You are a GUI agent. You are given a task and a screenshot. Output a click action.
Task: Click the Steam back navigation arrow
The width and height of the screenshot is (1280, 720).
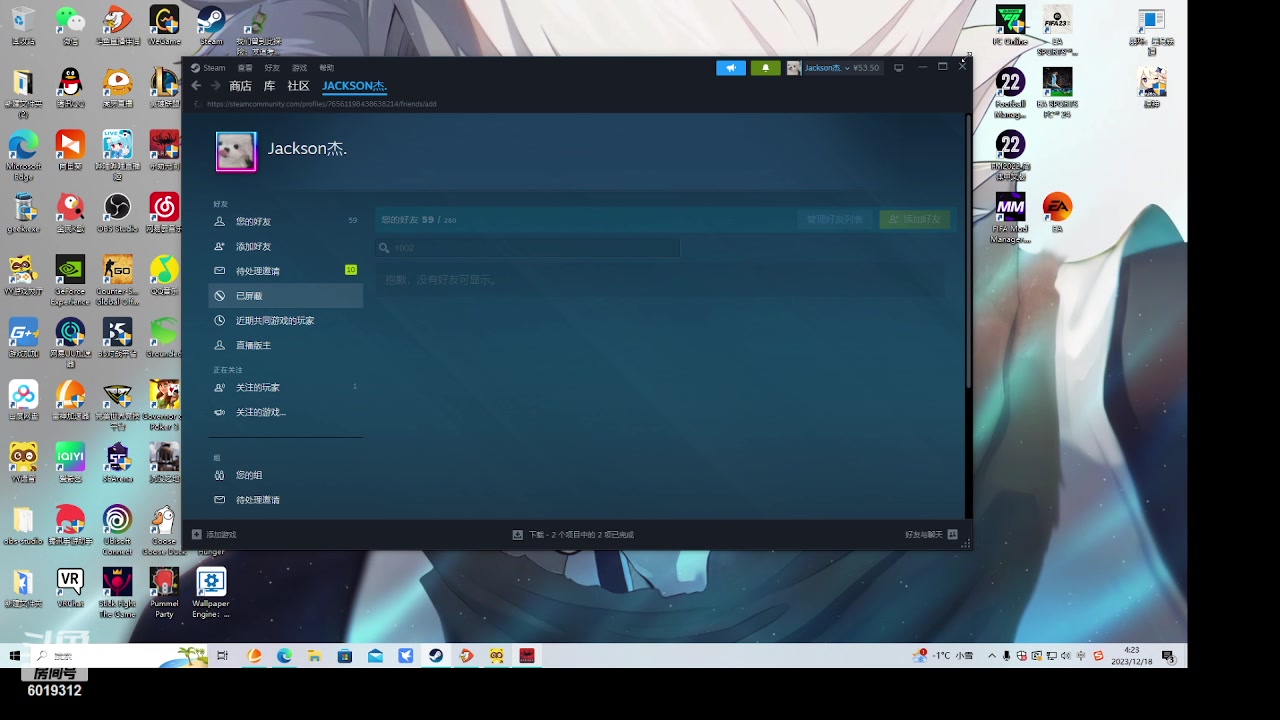(x=196, y=86)
